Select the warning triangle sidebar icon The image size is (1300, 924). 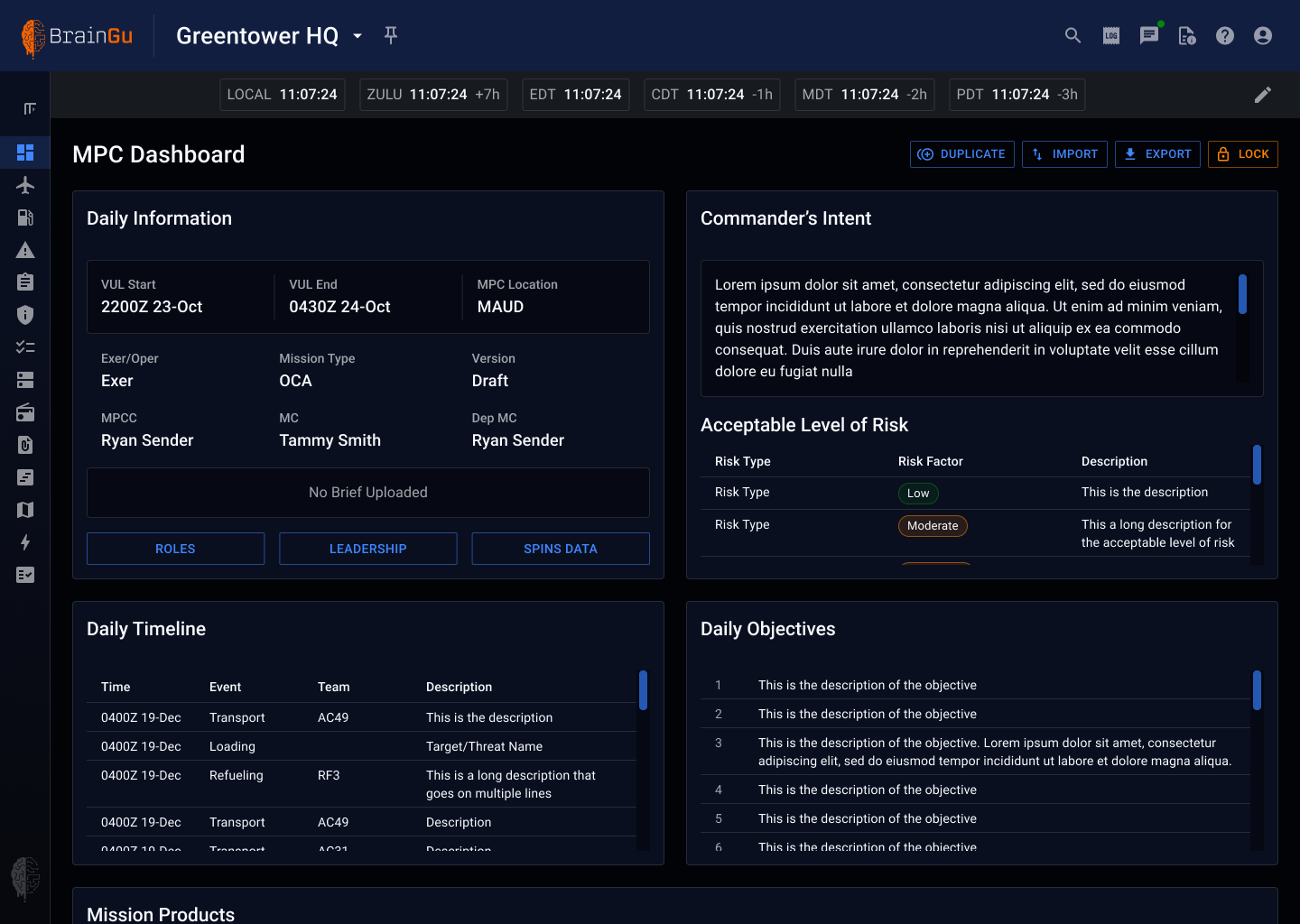tap(25, 250)
